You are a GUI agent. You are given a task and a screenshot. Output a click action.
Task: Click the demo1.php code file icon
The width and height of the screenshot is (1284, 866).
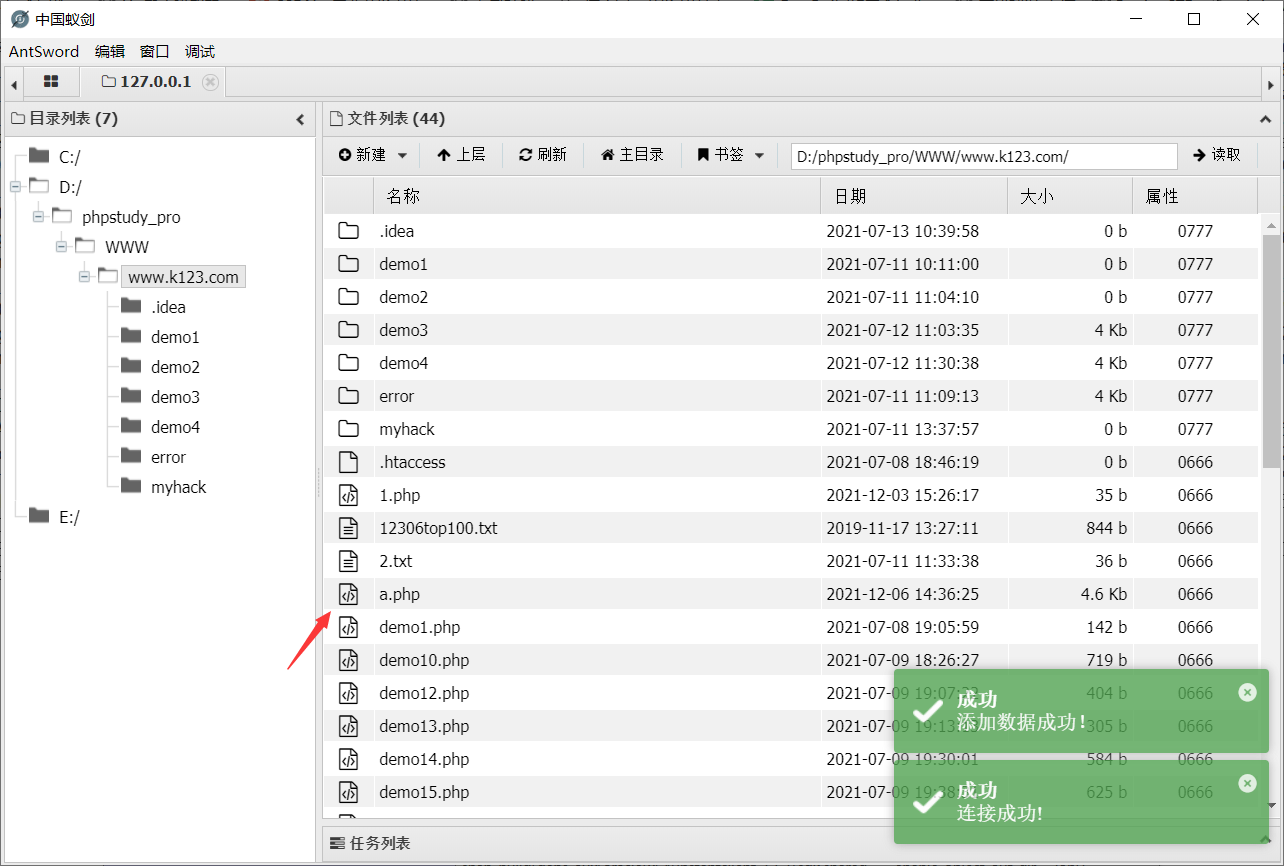pos(348,627)
